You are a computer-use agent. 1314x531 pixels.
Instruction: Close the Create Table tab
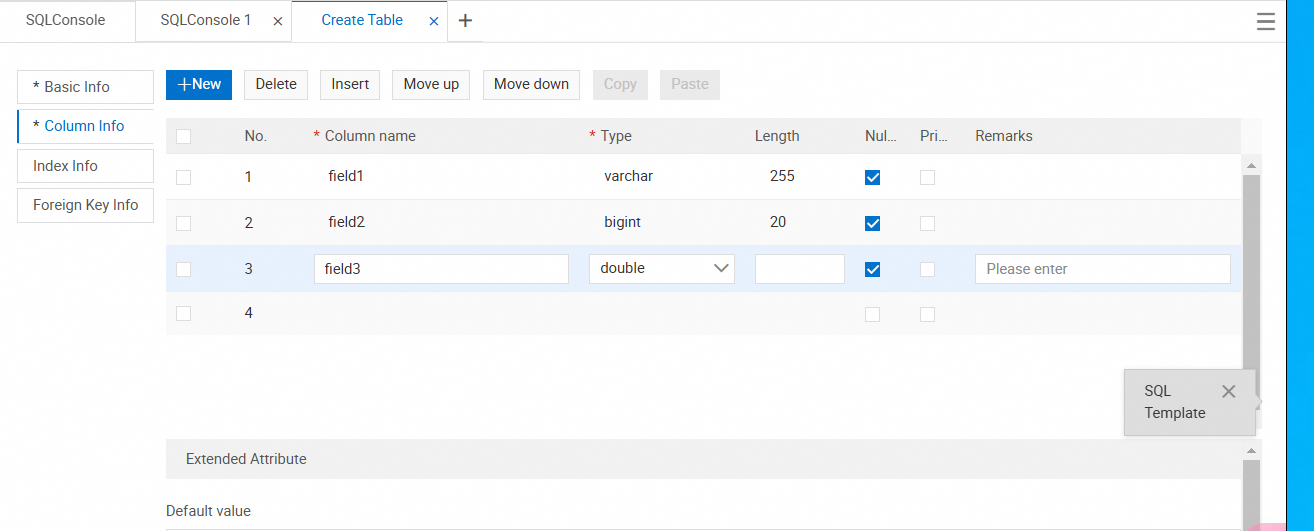click(x=434, y=21)
